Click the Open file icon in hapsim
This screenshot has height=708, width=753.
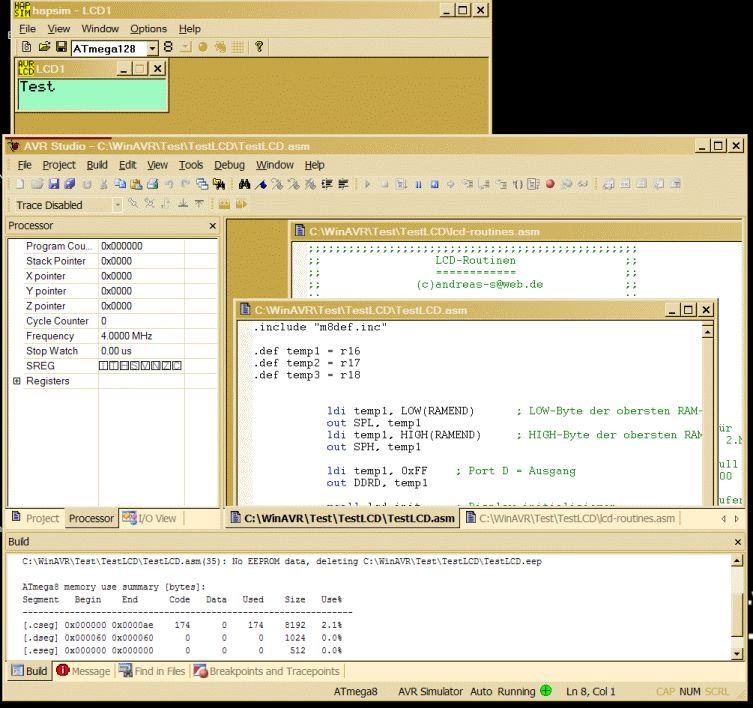tap(44, 47)
